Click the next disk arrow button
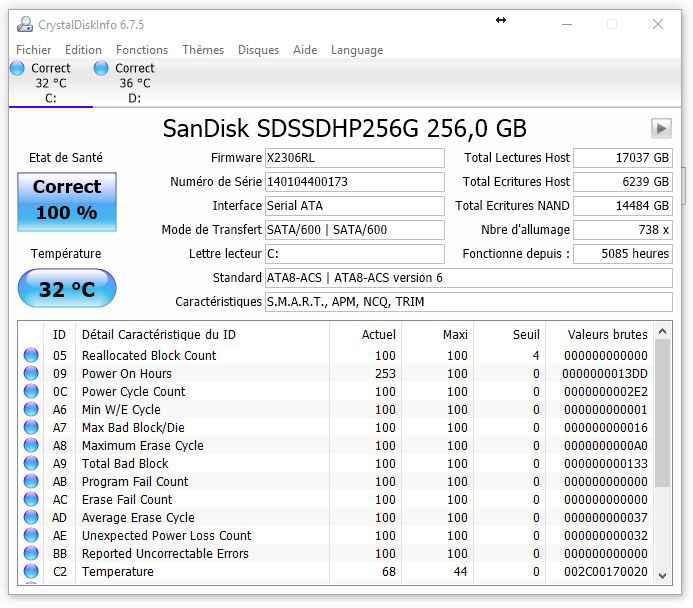Image resolution: width=693 pixels, height=608 pixels. pos(661,129)
